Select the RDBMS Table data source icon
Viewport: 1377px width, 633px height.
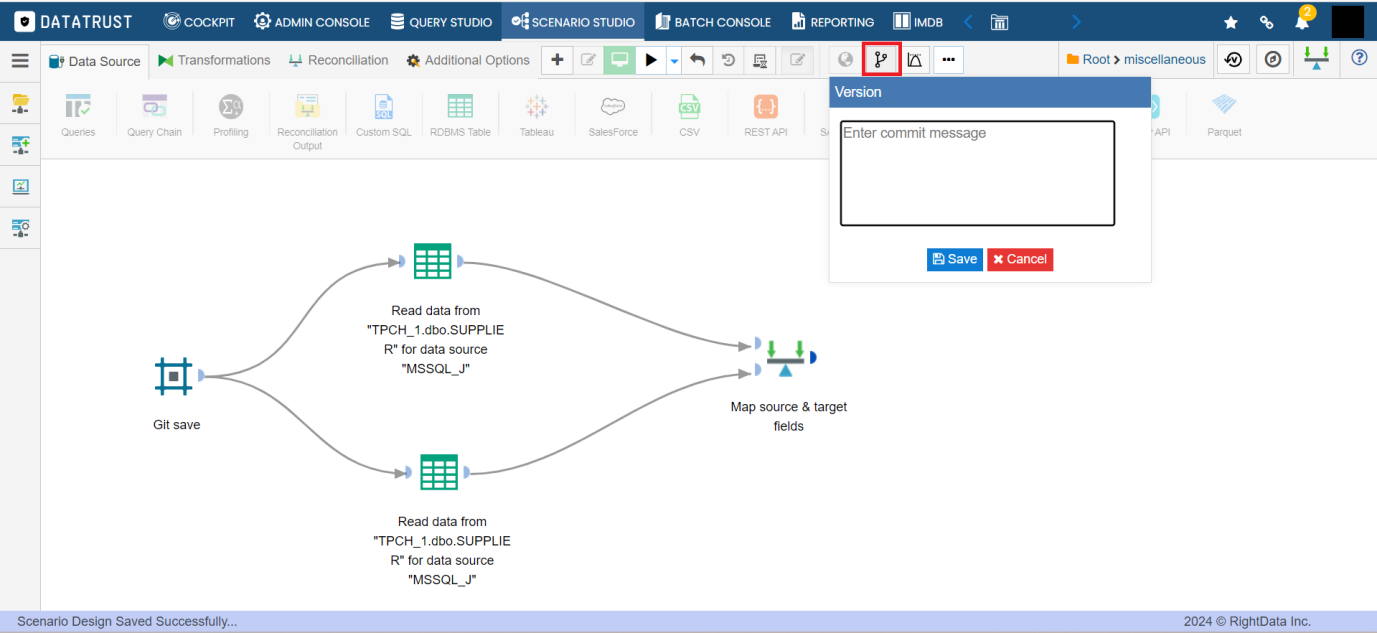(x=460, y=116)
